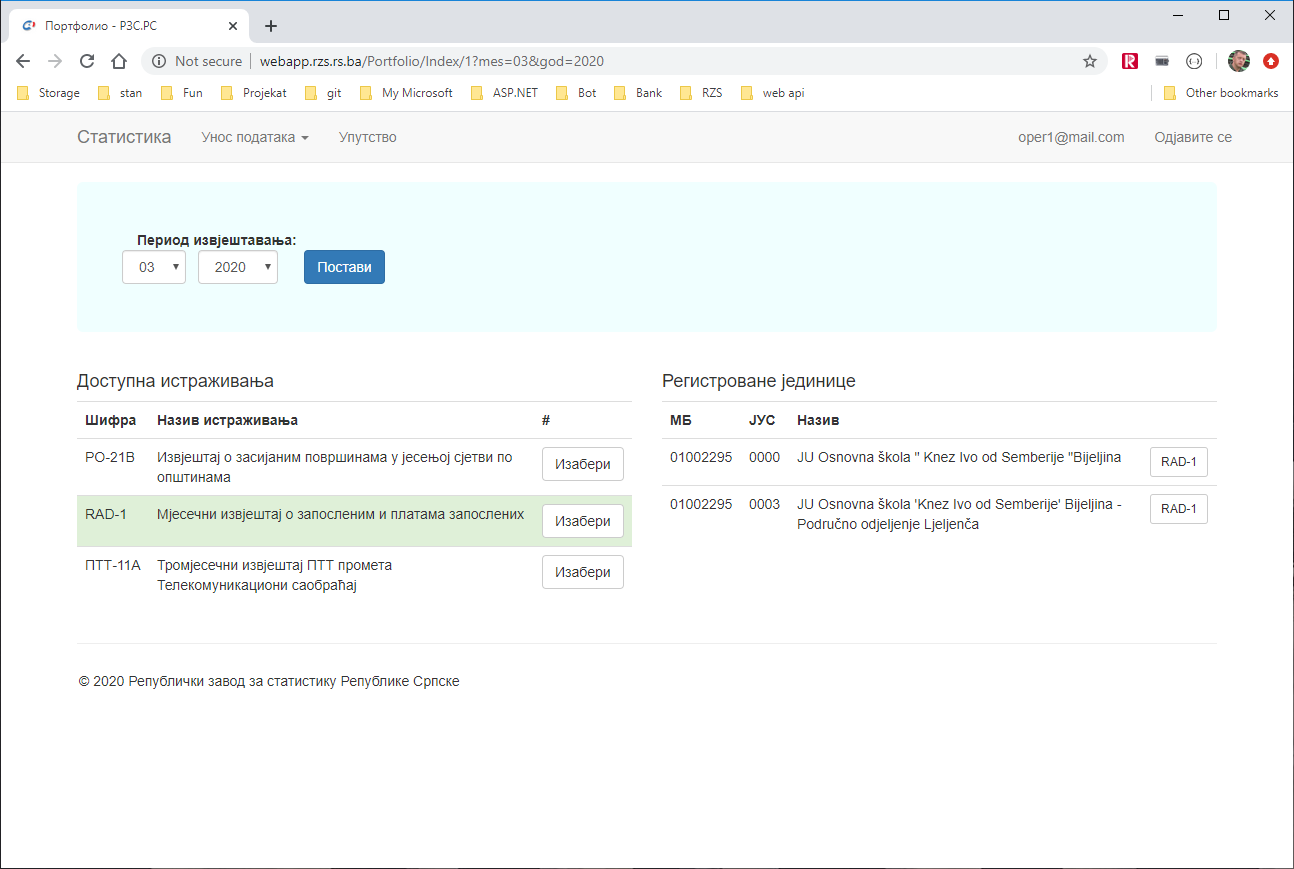Screen dimensions: 1294x869
Task: Click the browser address bar URL
Action: 430,61
